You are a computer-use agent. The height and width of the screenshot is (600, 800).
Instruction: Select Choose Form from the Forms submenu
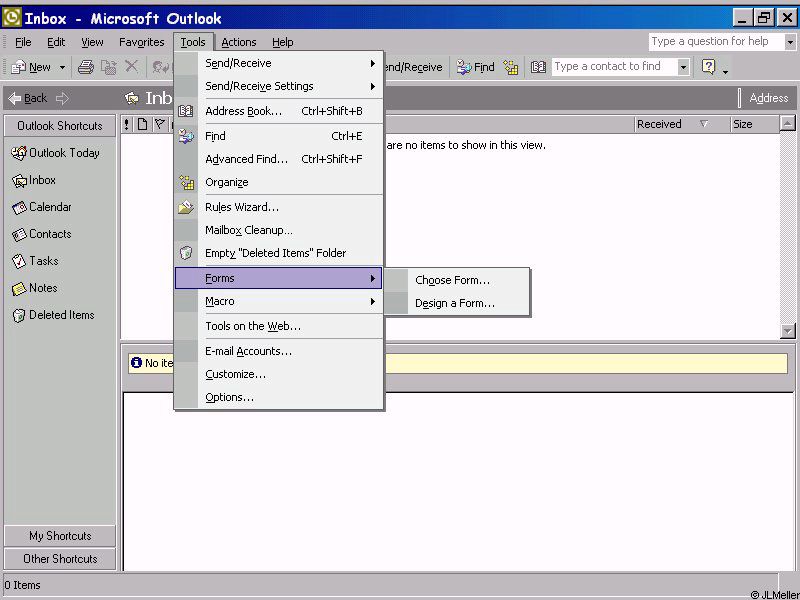[452, 280]
